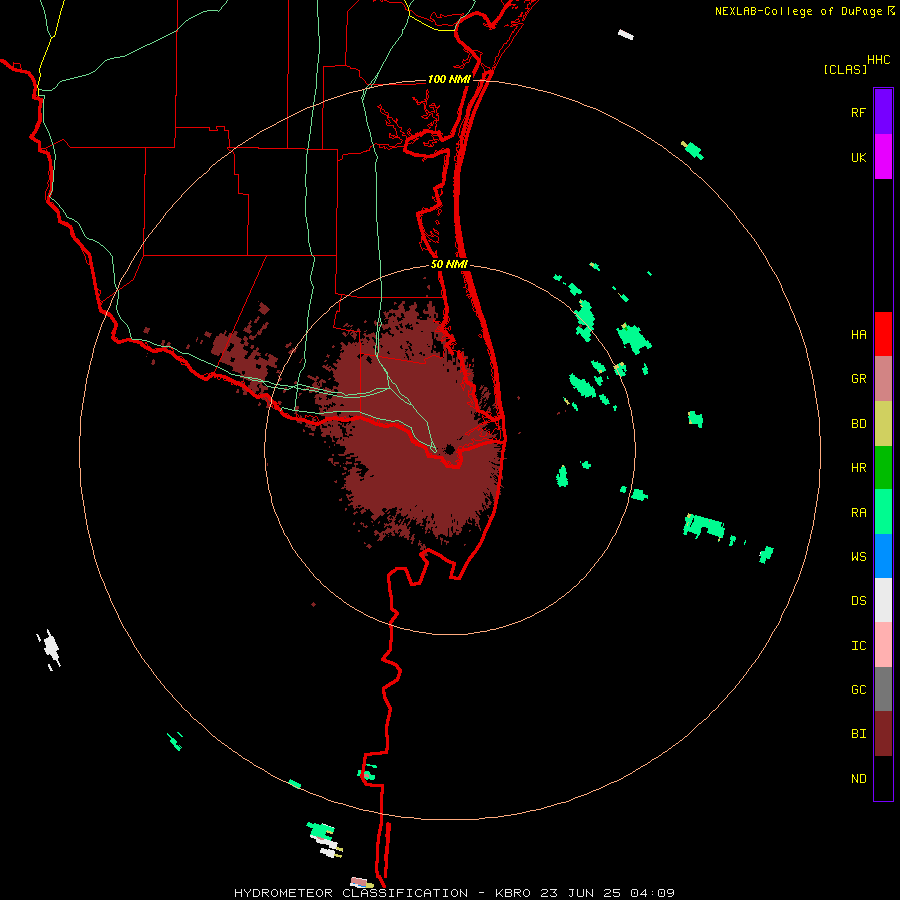Viewport: 900px width, 900px height.
Task: Click the BI brown legend swatch
Action: tap(883, 734)
